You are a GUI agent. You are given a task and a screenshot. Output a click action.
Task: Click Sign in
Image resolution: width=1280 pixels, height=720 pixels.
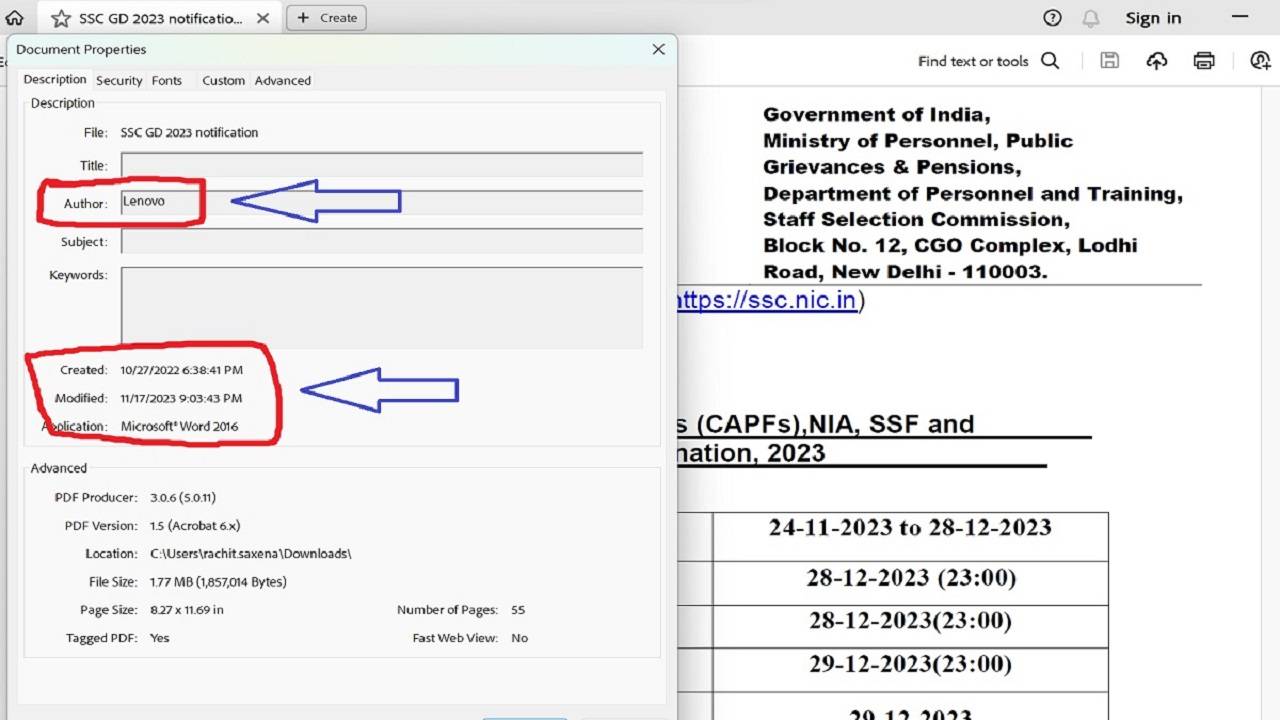(x=1153, y=18)
